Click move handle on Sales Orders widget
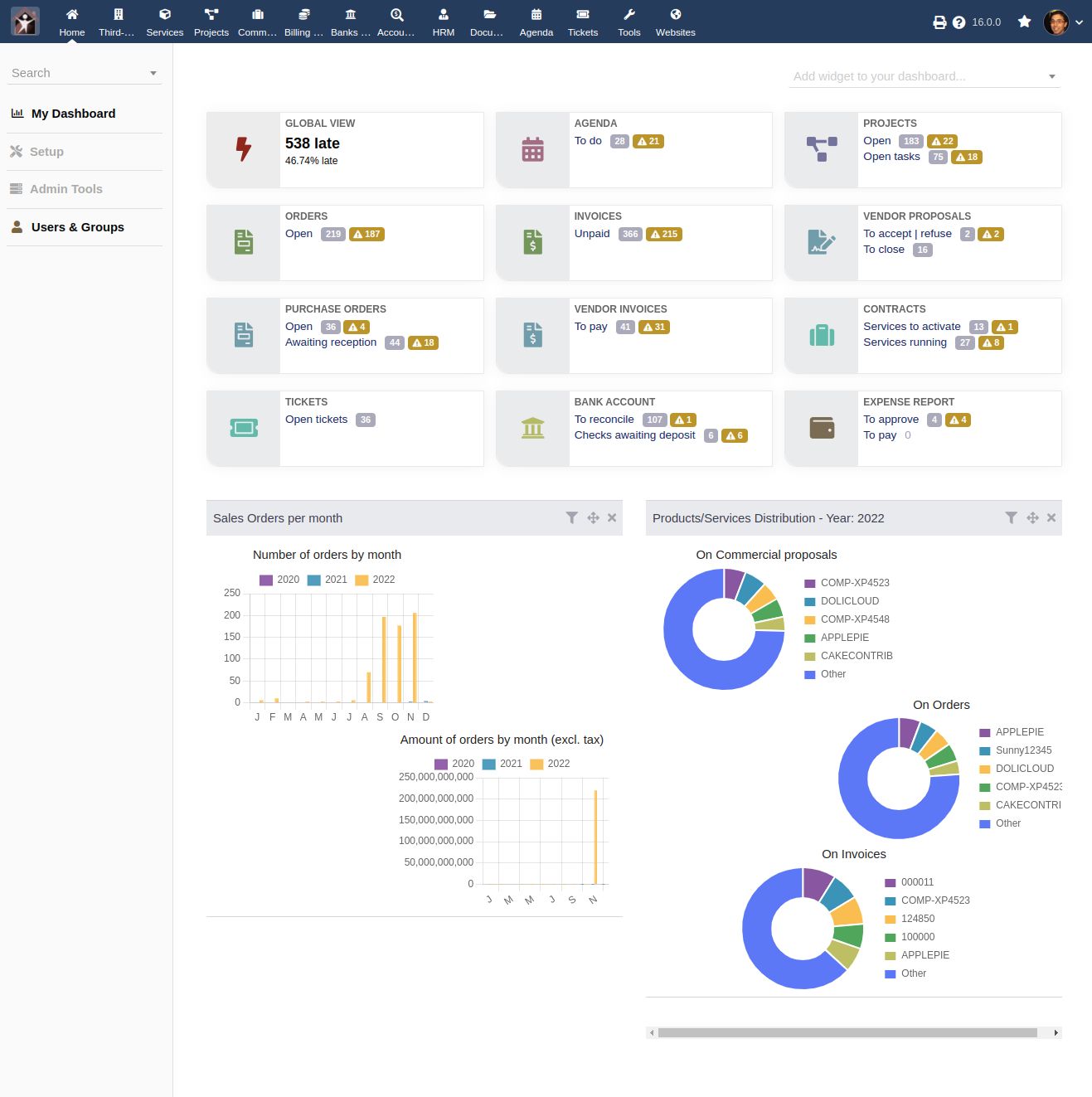This screenshot has height=1097, width=1092. [x=593, y=517]
